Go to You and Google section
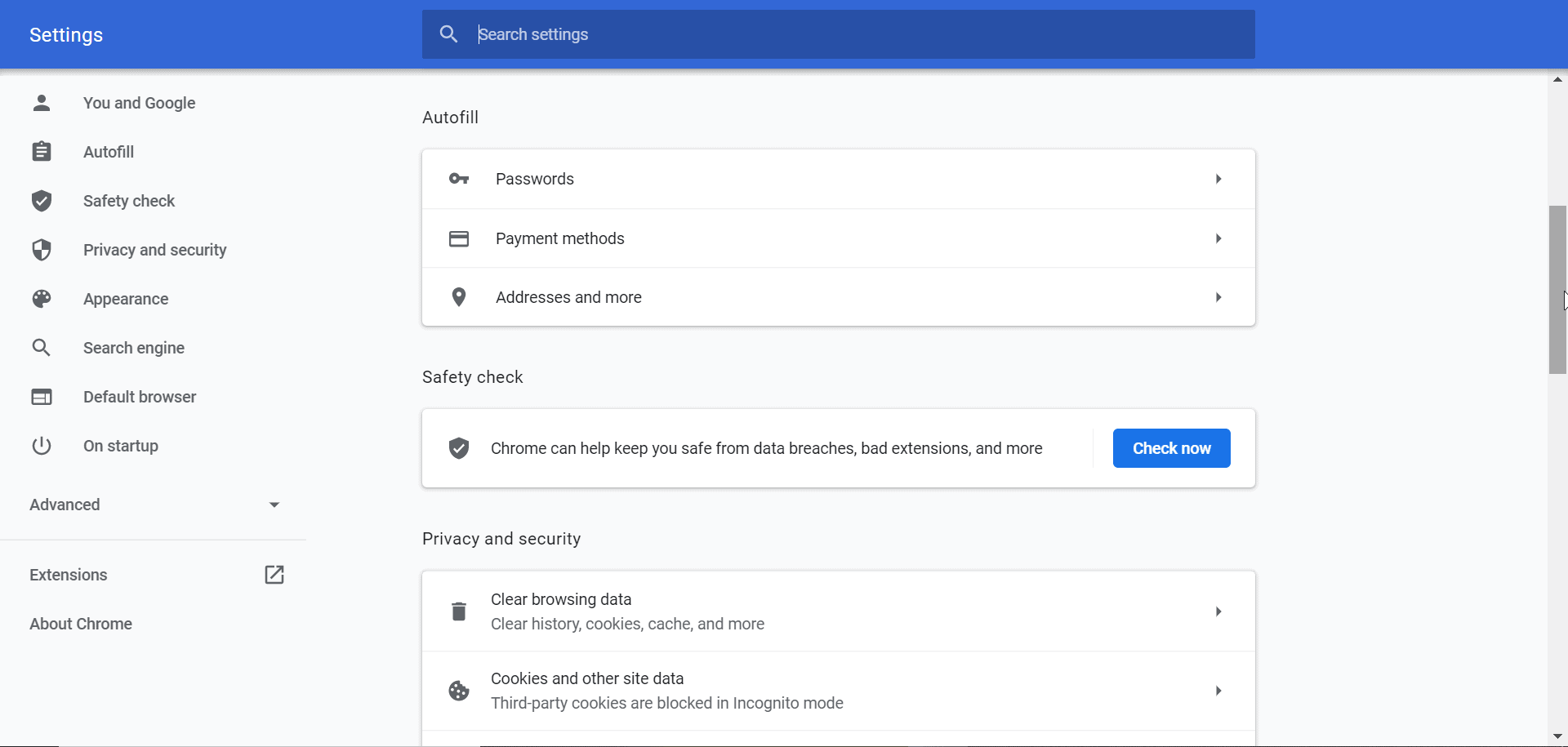Image resolution: width=1568 pixels, height=747 pixels. click(139, 103)
